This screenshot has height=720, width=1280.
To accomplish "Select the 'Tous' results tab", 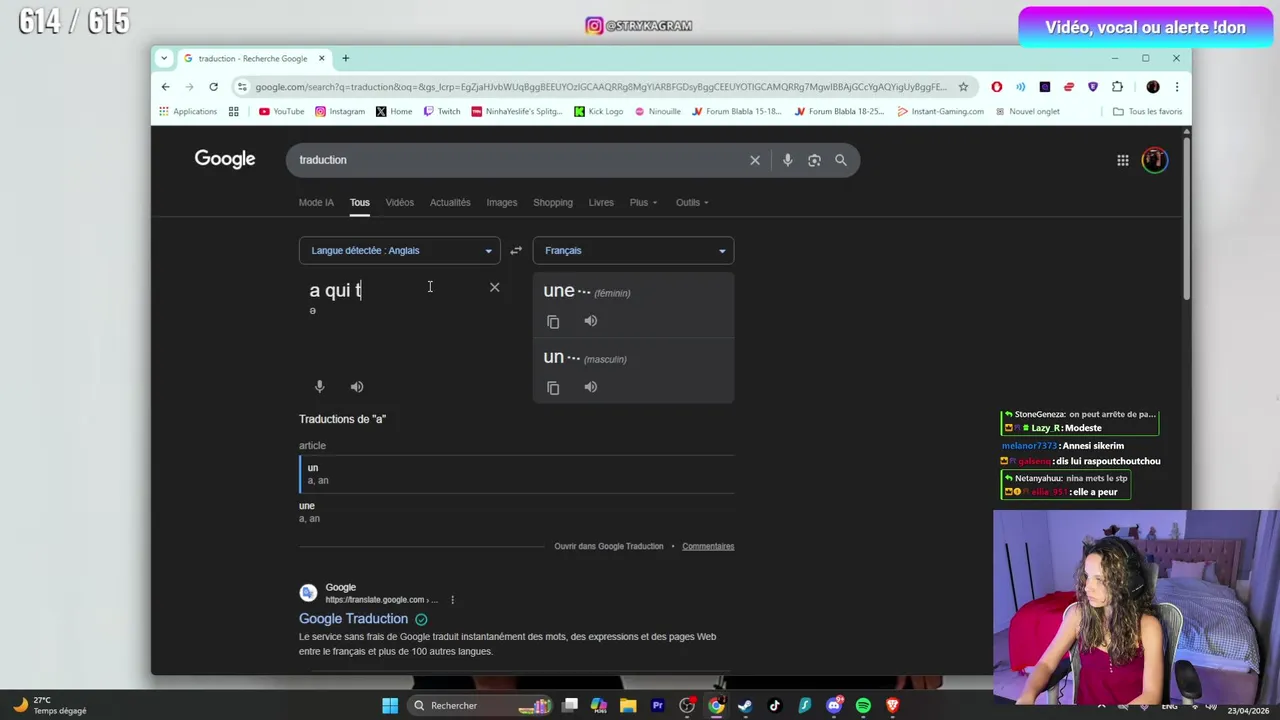I will point(359,202).
